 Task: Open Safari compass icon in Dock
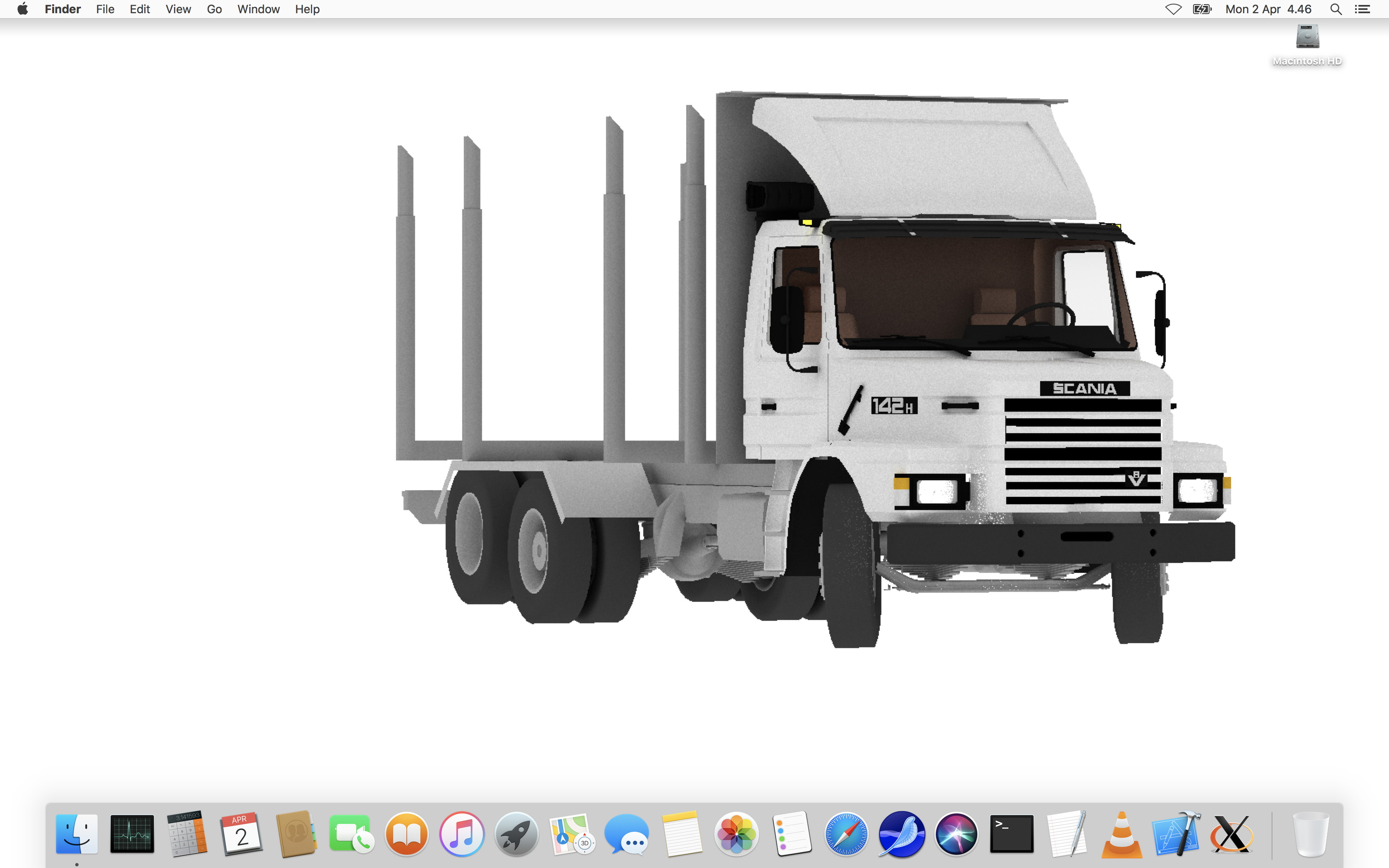point(847,834)
